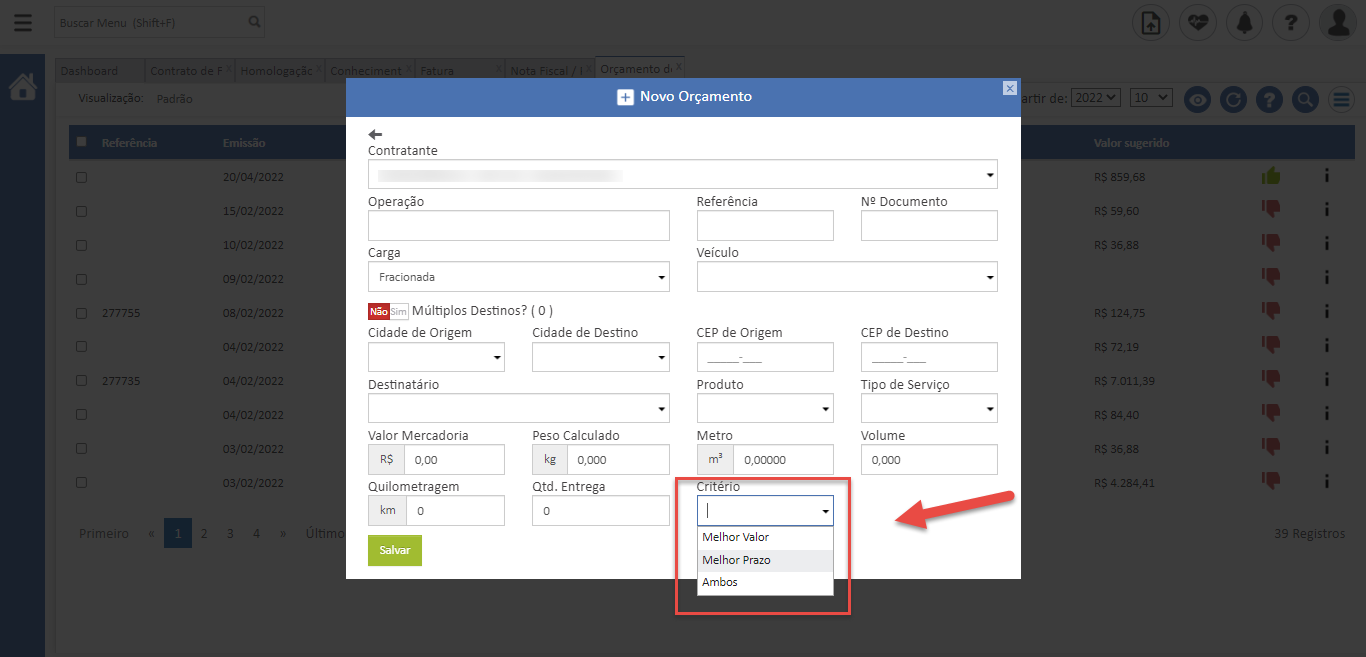Toggle the eye visibility icon
Viewport: 1366px width, 657px height.
tap(1198, 99)
